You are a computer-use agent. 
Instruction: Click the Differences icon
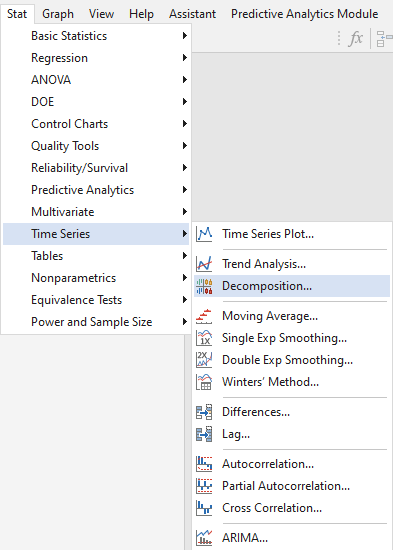(204, 412)
